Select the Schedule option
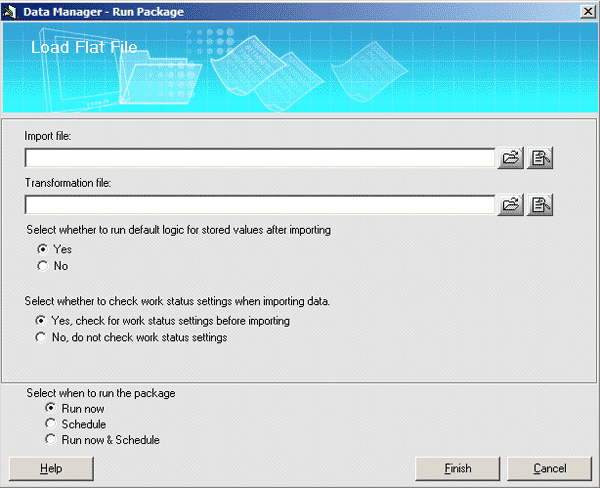Viewport: 600px width, 488px height. [x=51, y=424]
